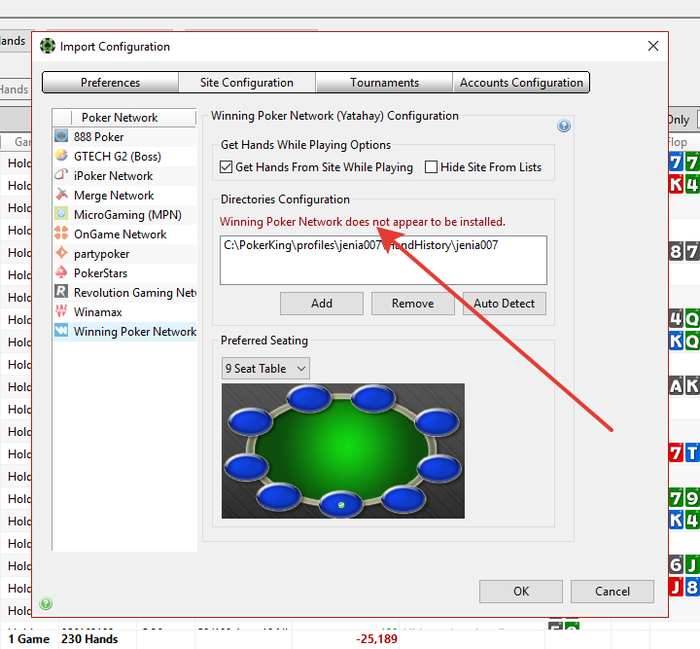Click the Auto Detect button
Image resolution: width=700 pixels, height=649 pixels.
coord(504,304)
